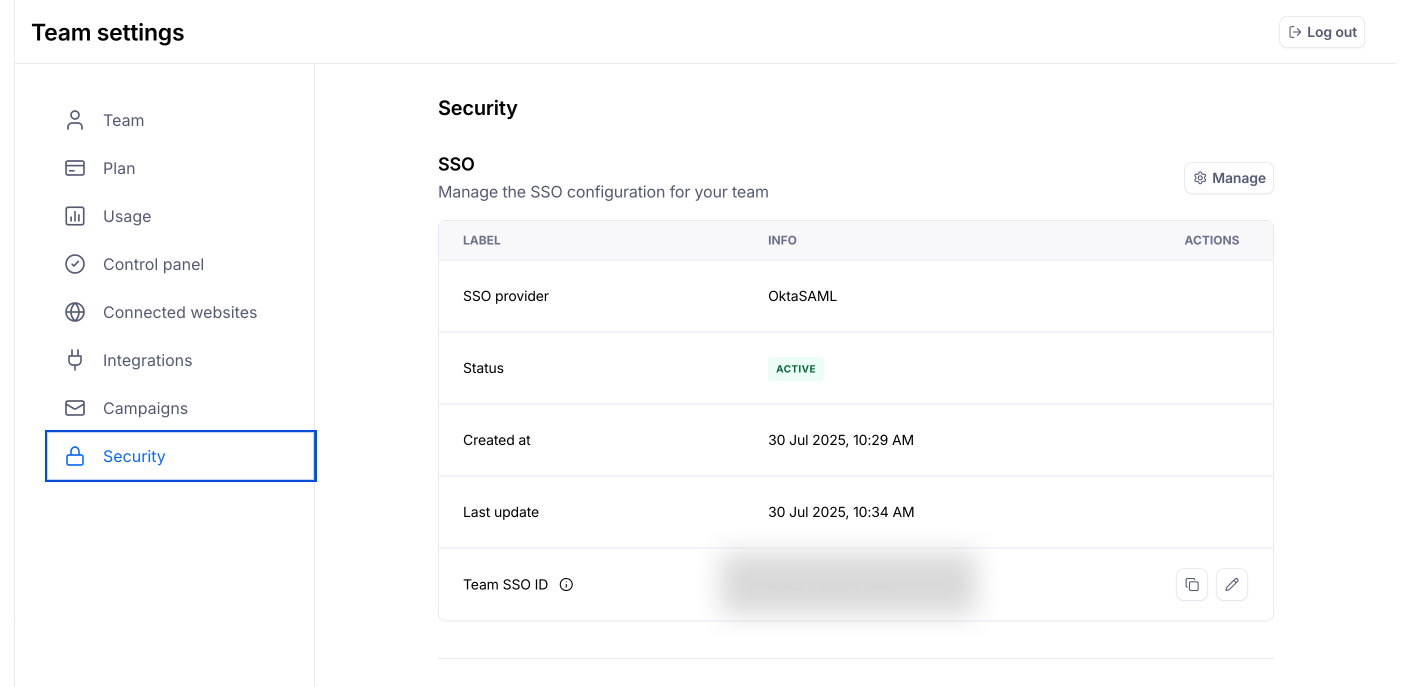Show Team SSO ID info tooltip
Viewport: 1410px width, 687px height.
pos(566,585)
